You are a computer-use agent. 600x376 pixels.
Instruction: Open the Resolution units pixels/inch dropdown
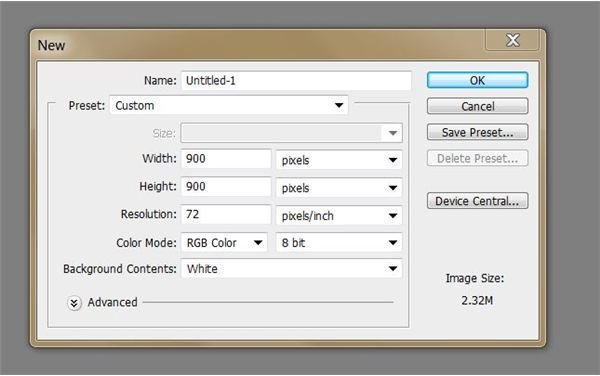339,216
